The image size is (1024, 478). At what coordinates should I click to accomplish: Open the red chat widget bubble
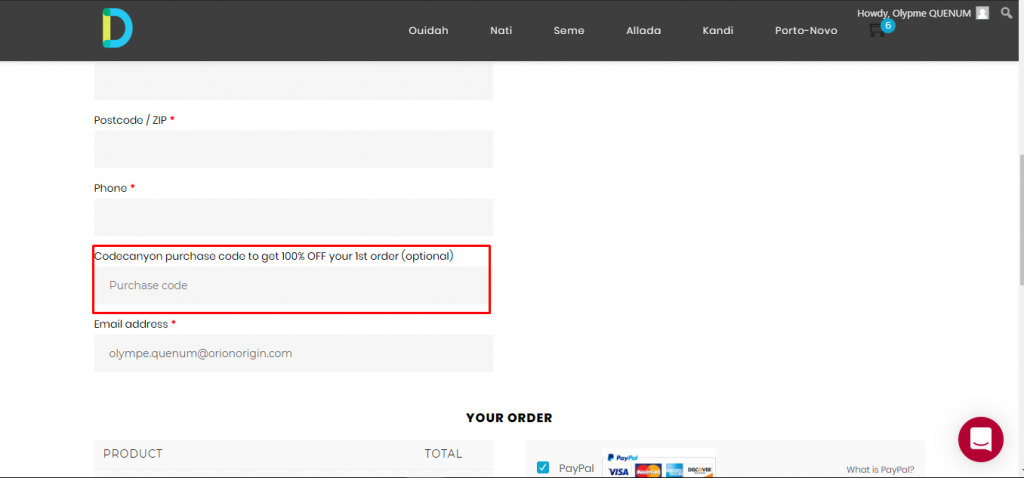980,439
